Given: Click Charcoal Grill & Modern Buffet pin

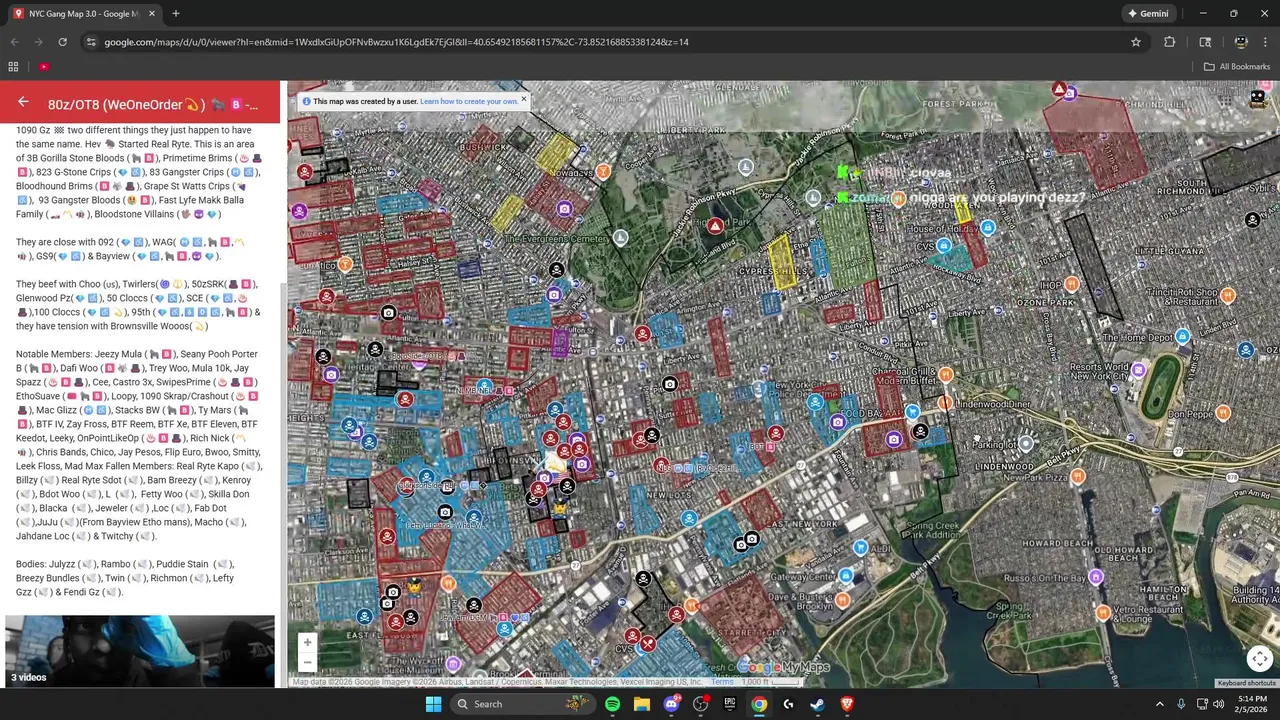Looking at the screenshot, I should click(x=945, y=375).
